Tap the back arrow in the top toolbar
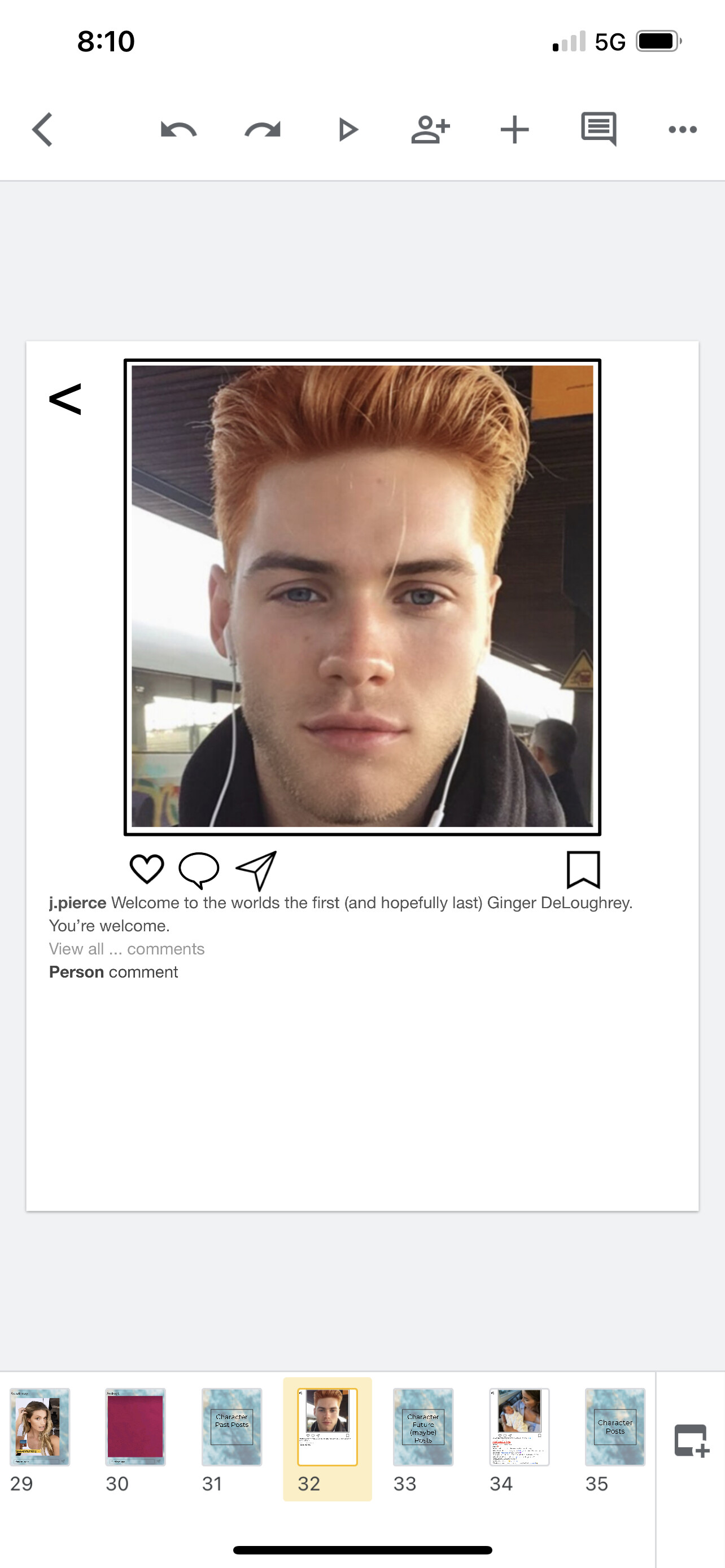Image resolution: width=725 pixels, height=1568 pixels. (x=42, y=130)
